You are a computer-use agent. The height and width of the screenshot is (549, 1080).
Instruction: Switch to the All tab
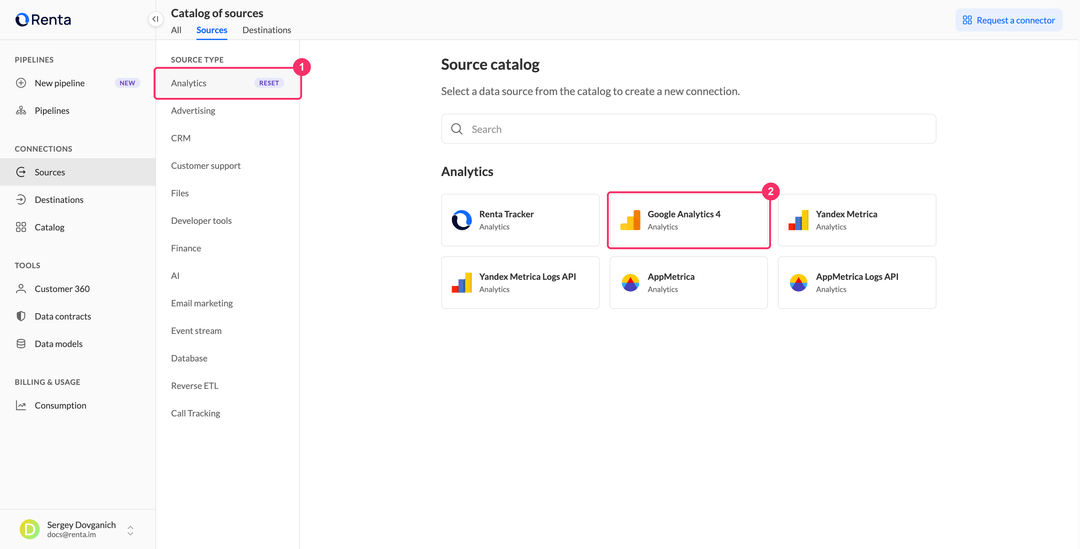(176, 30)
